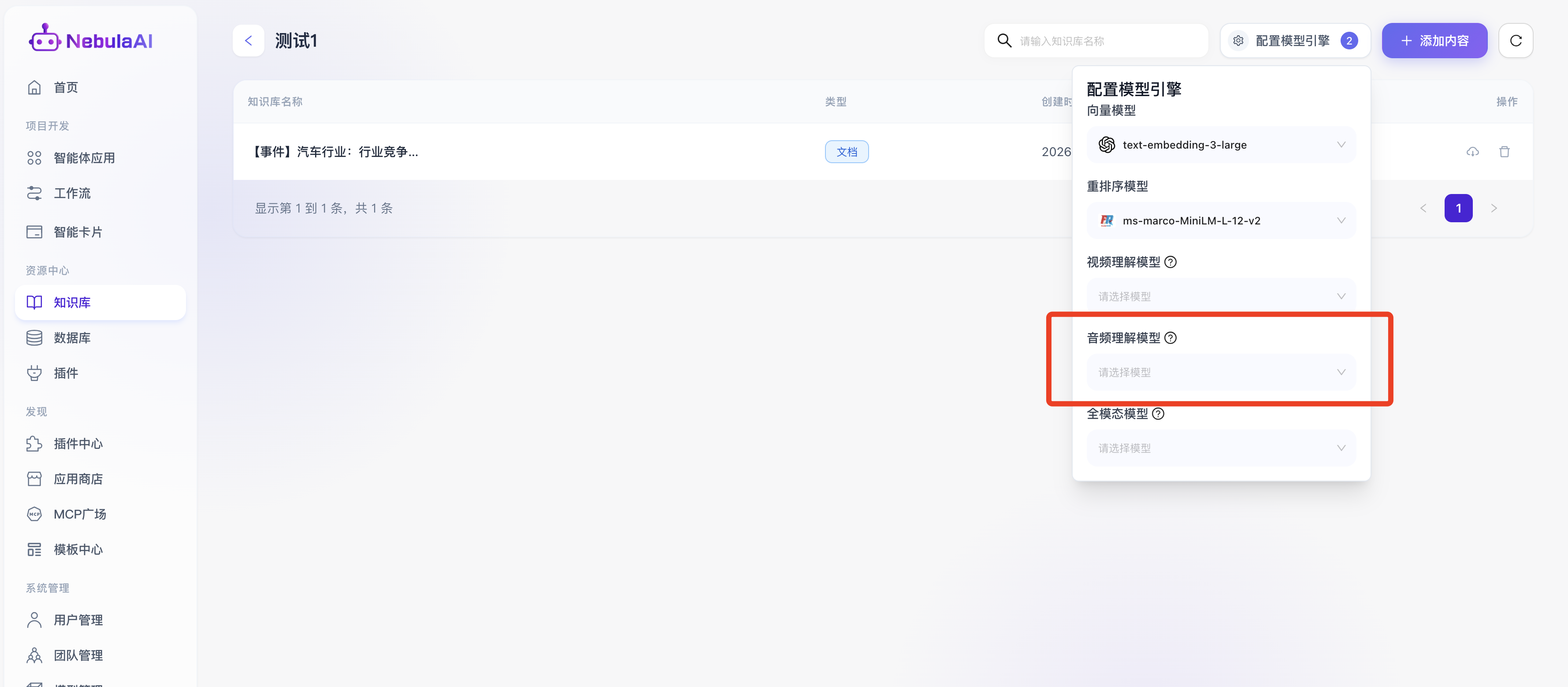Image resolution: width=1568 pixels, height=687 pixels.
Task: Expand the 重排序模型 ms-marco-MiniLM dropdown
Action: click(1220, 220)
